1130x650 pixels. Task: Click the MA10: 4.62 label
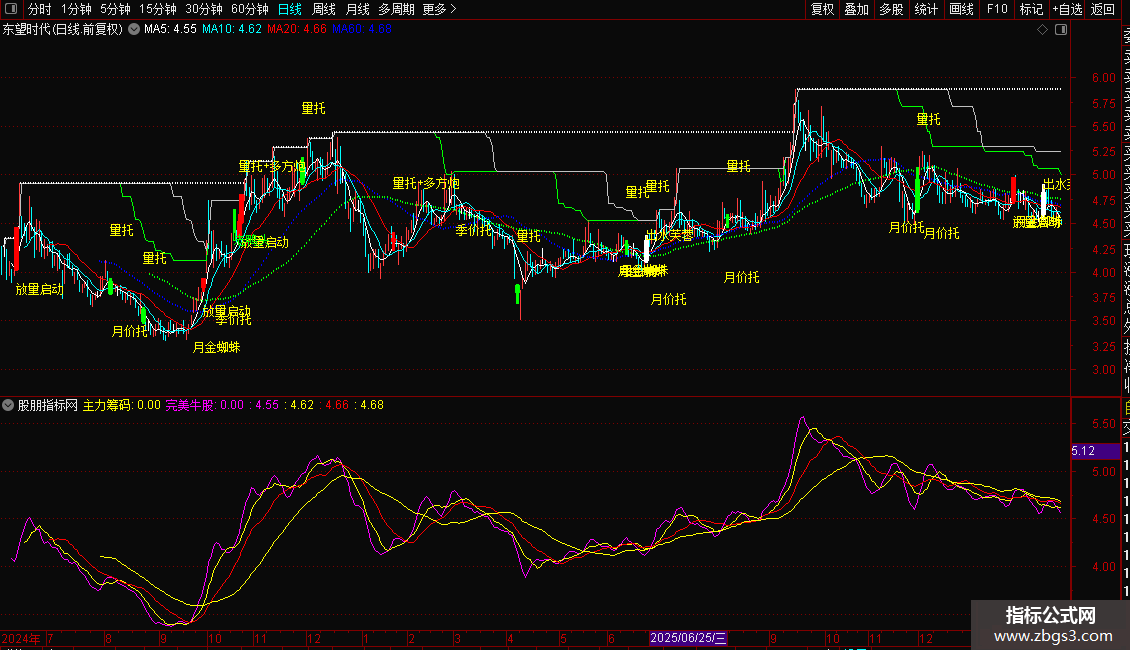tap(232, 30)
